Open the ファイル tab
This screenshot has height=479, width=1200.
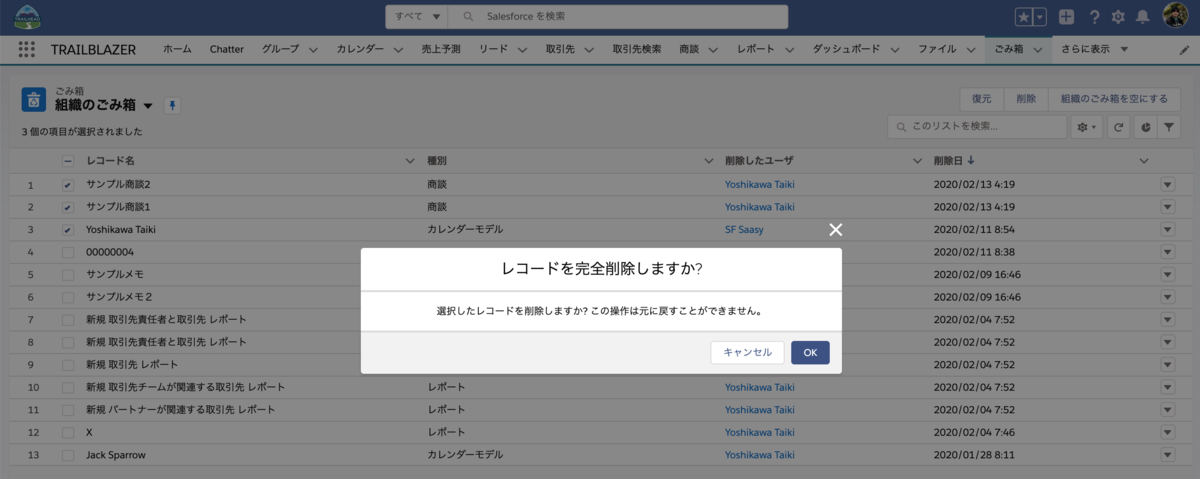937,49
